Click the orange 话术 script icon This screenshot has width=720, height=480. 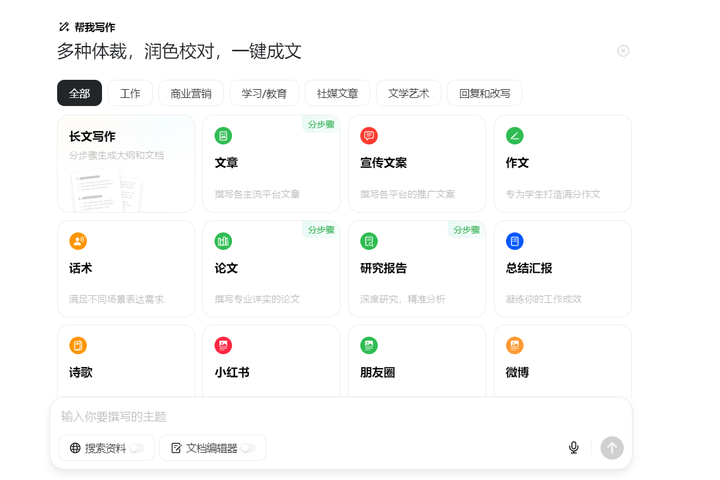[x=78, y=241]
